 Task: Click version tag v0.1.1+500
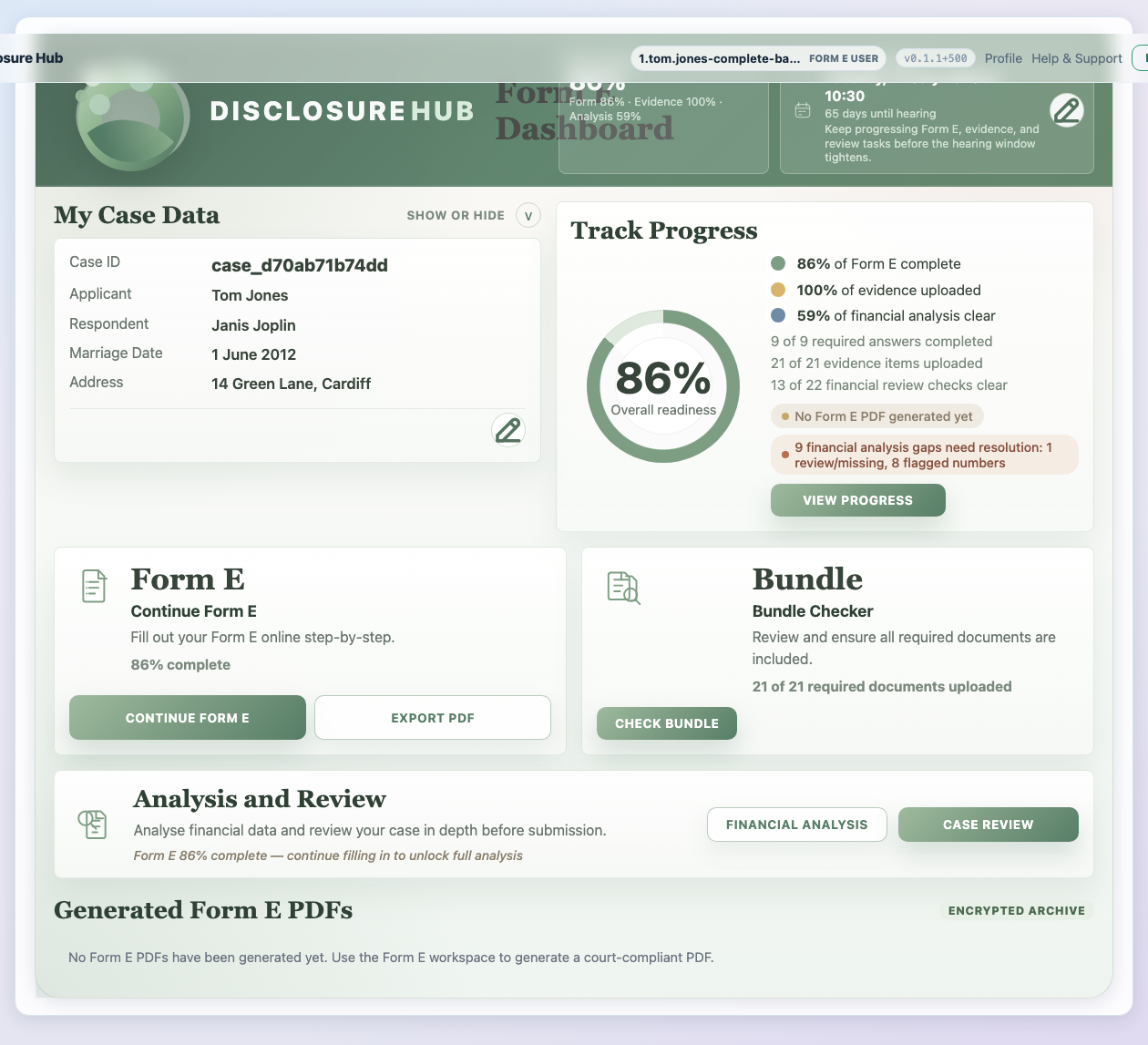click(936, 58)
